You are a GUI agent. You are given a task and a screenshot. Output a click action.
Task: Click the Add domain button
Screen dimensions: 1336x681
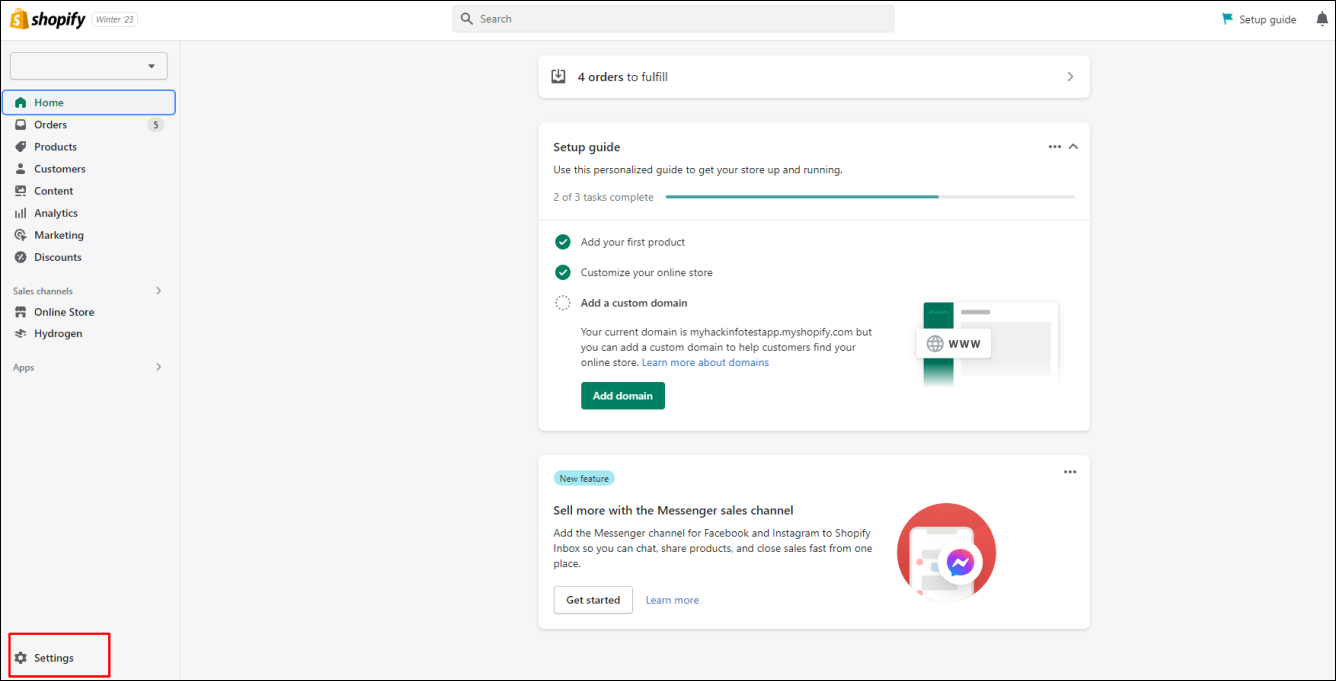click(623, 396)
